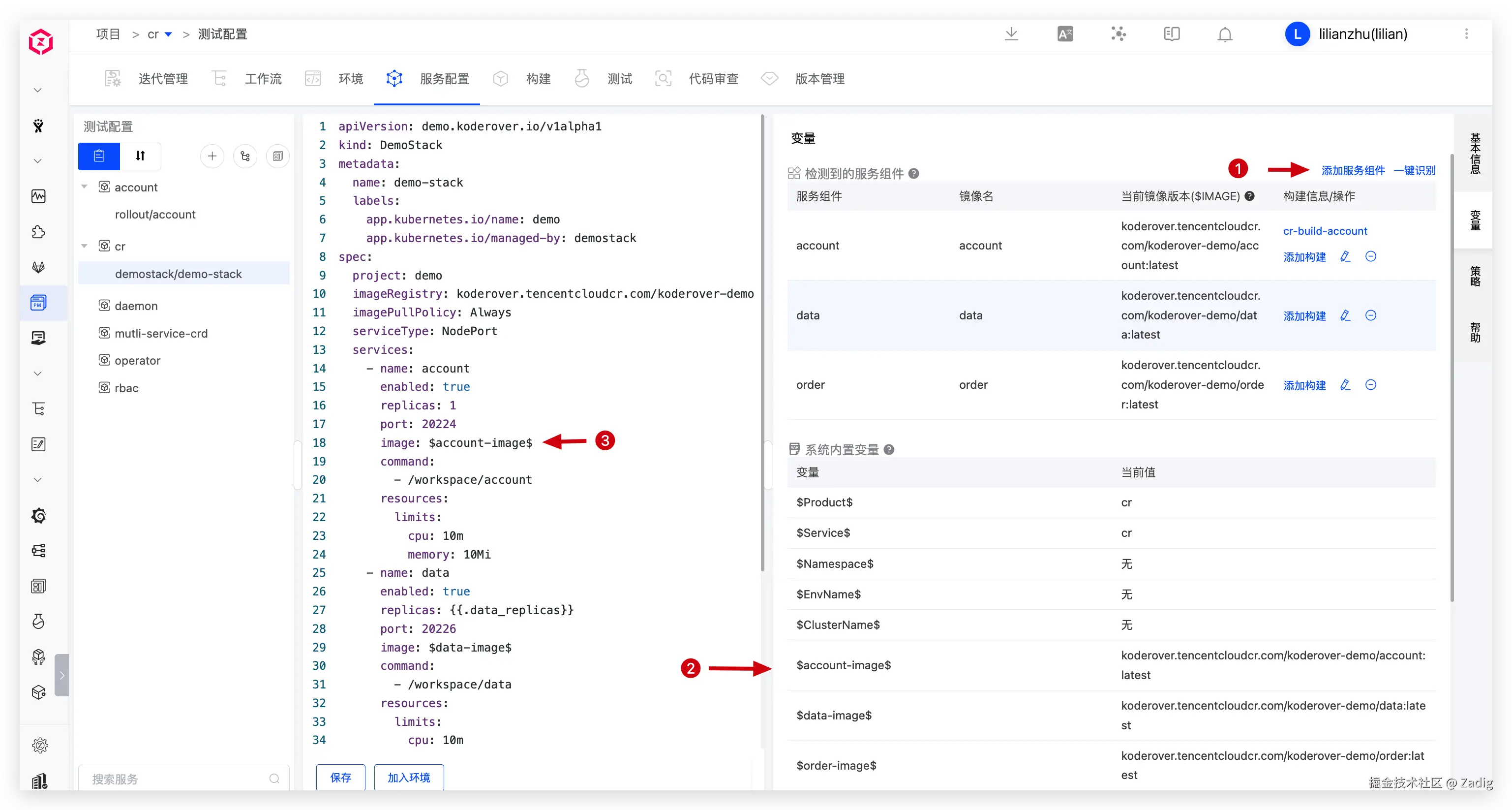Switch to service sort order view
The height and width of the screenshot is (810, 1512).
coord(140,156)
